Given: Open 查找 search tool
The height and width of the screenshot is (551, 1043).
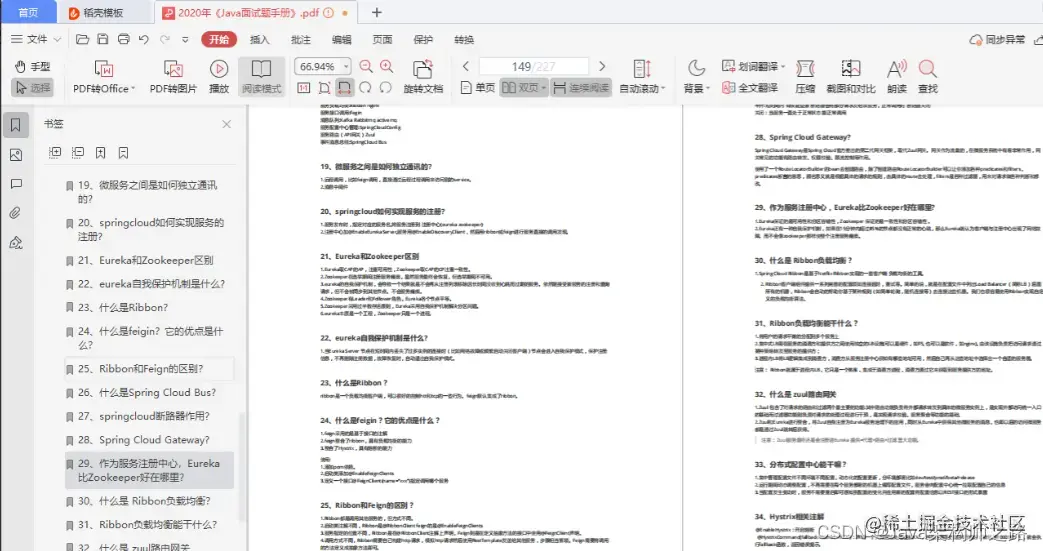Looking at the screenshot, I should (927, 77).
